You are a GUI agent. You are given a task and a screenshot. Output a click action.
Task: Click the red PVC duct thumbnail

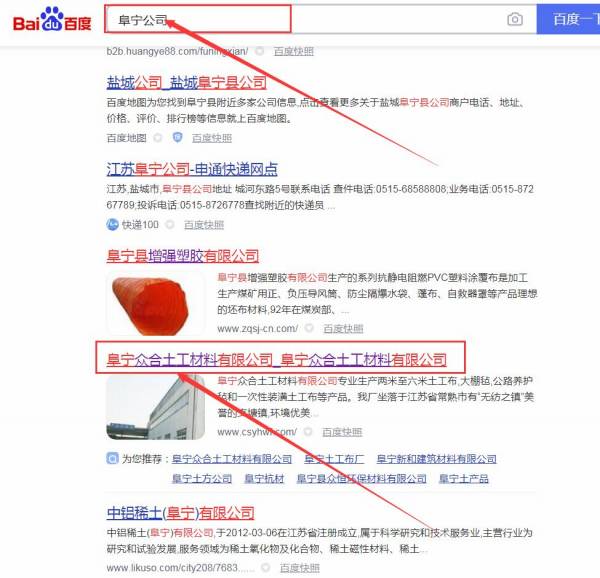pyautogui.click(x=155, y=304)
